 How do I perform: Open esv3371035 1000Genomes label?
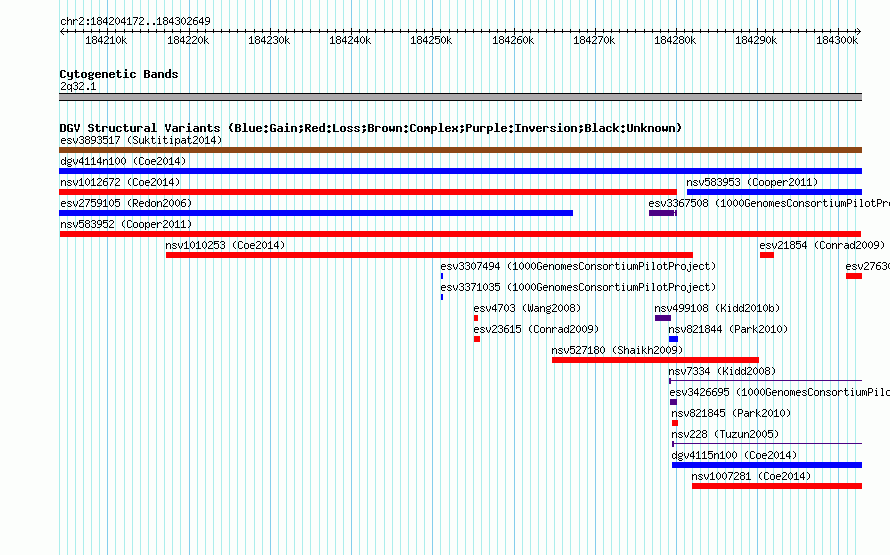(578, 287)
